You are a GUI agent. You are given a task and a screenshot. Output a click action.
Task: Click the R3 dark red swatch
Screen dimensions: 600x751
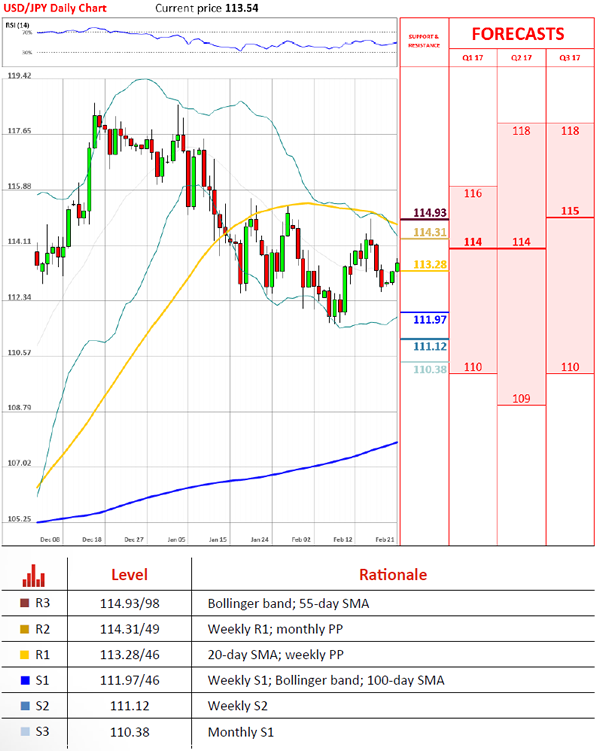click(x=25, y=603)
